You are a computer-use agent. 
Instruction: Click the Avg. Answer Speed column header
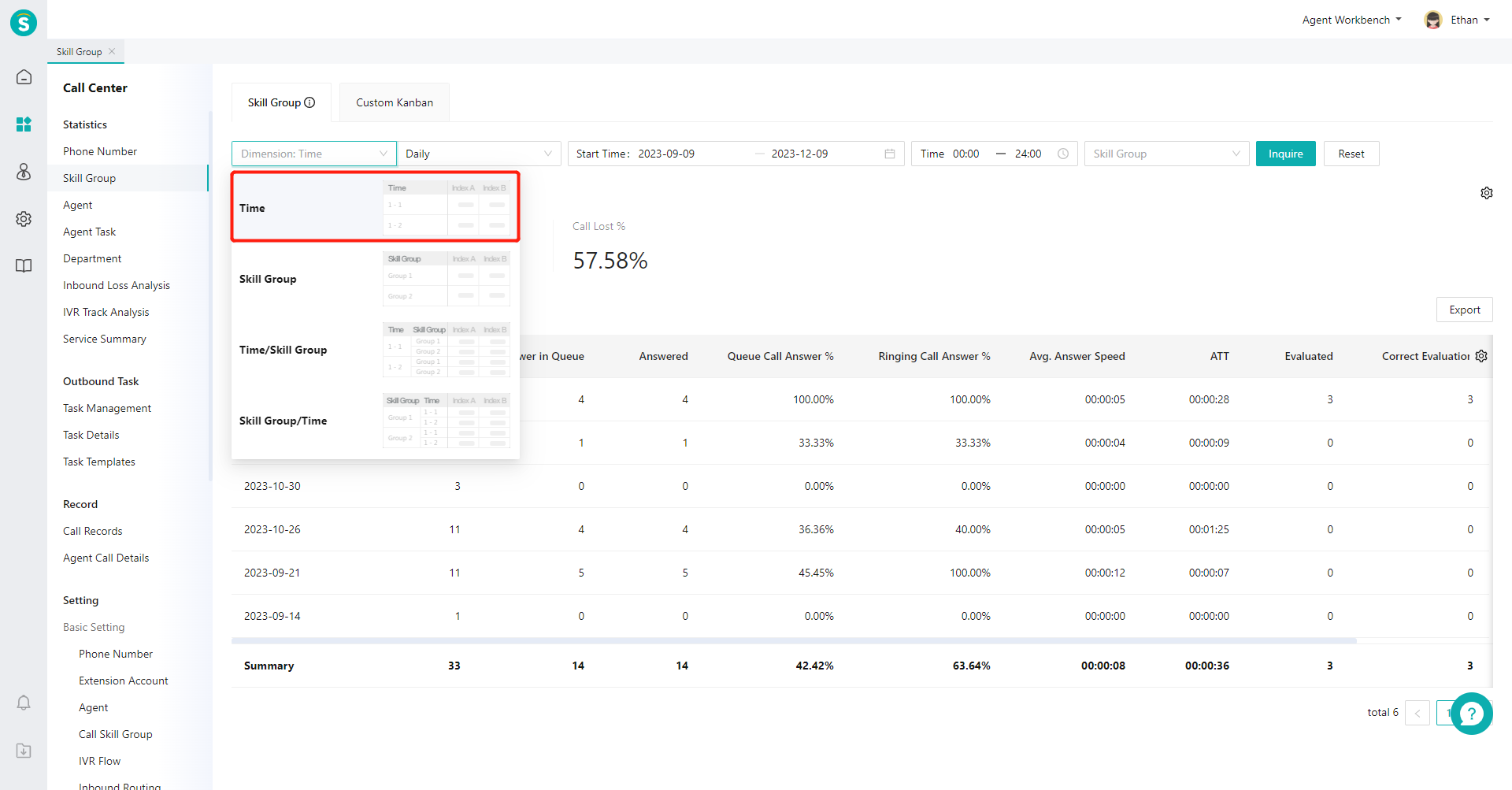tap(1077, 356)
